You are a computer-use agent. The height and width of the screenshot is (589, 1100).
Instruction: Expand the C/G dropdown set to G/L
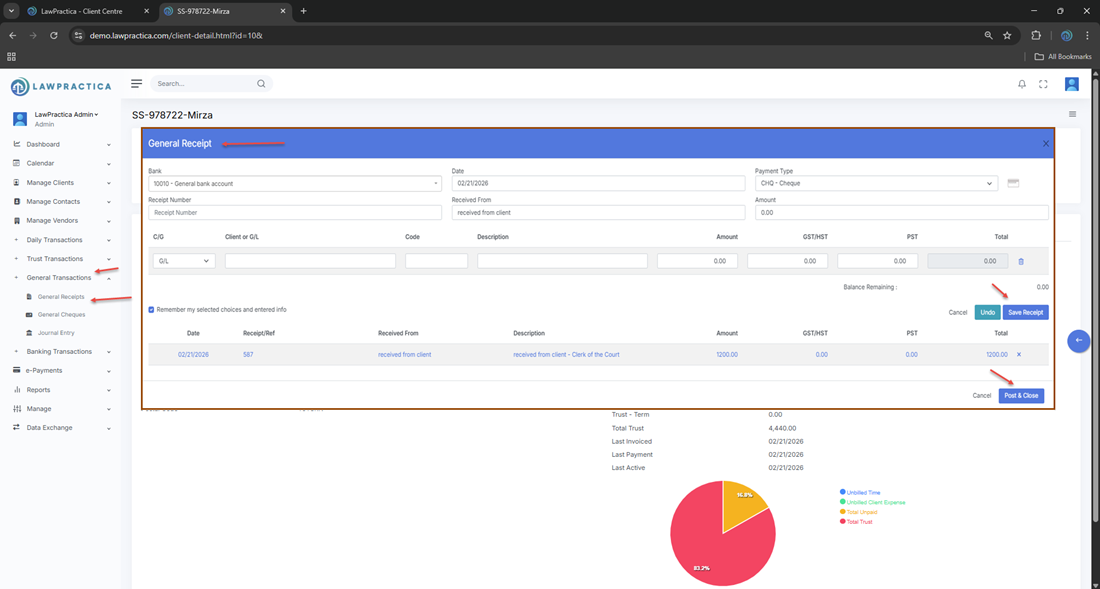coord(184,261)
